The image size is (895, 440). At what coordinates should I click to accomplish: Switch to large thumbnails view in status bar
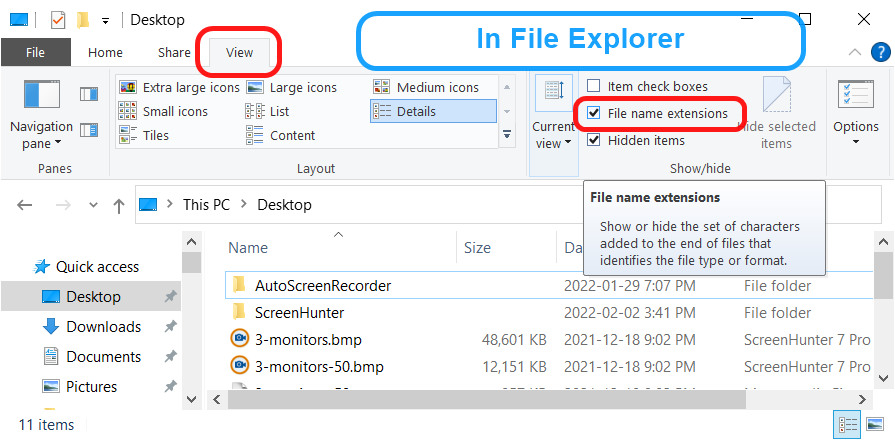click(x=874, y=425)
